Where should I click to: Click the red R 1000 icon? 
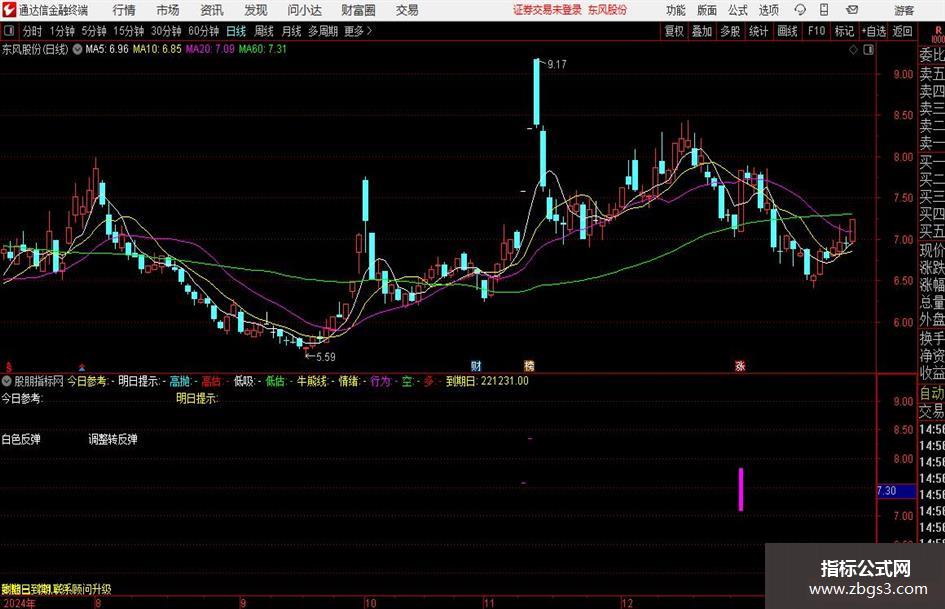click(x=938, y=34)
